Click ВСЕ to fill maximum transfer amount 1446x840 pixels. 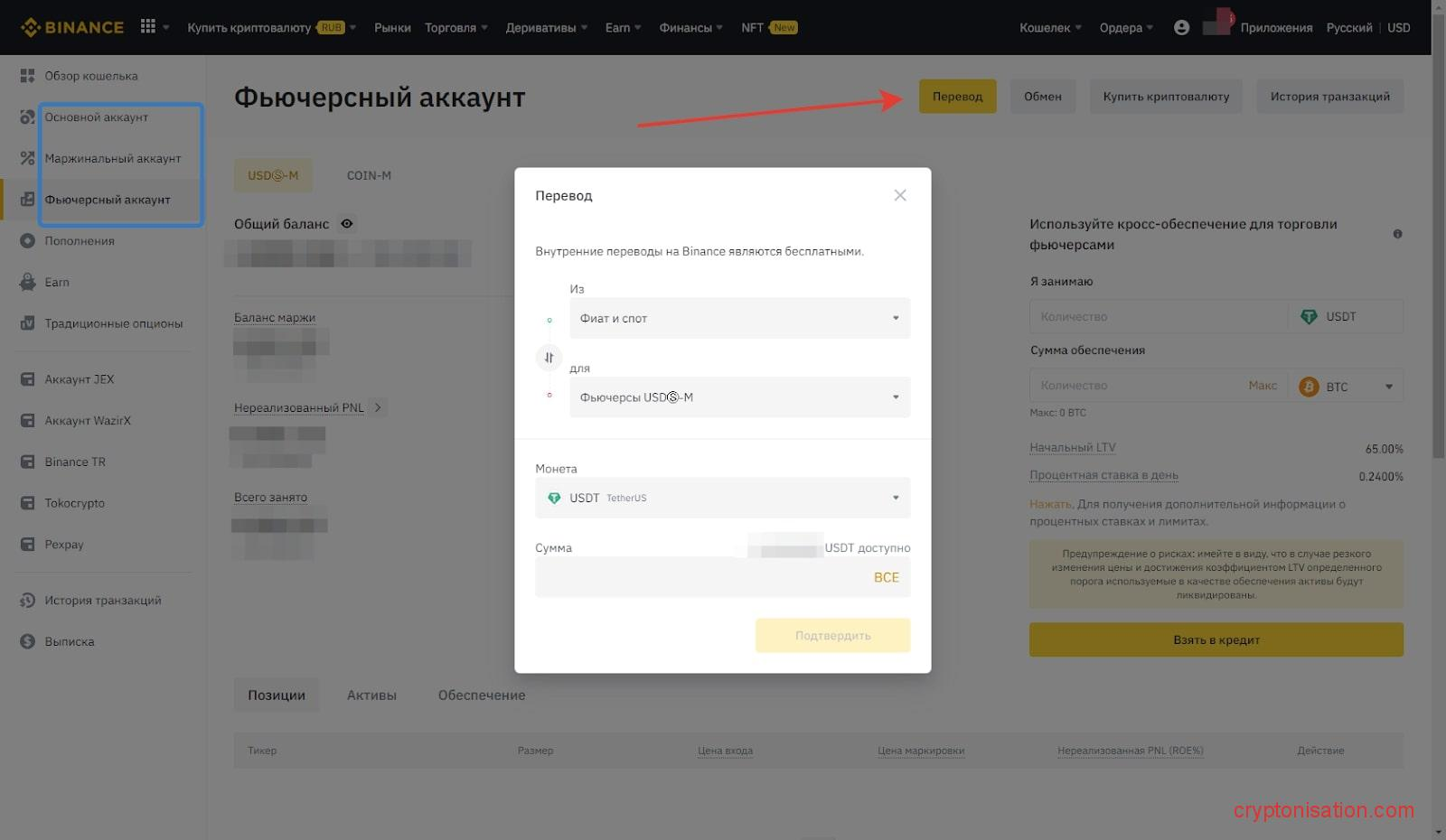point(887,576)
